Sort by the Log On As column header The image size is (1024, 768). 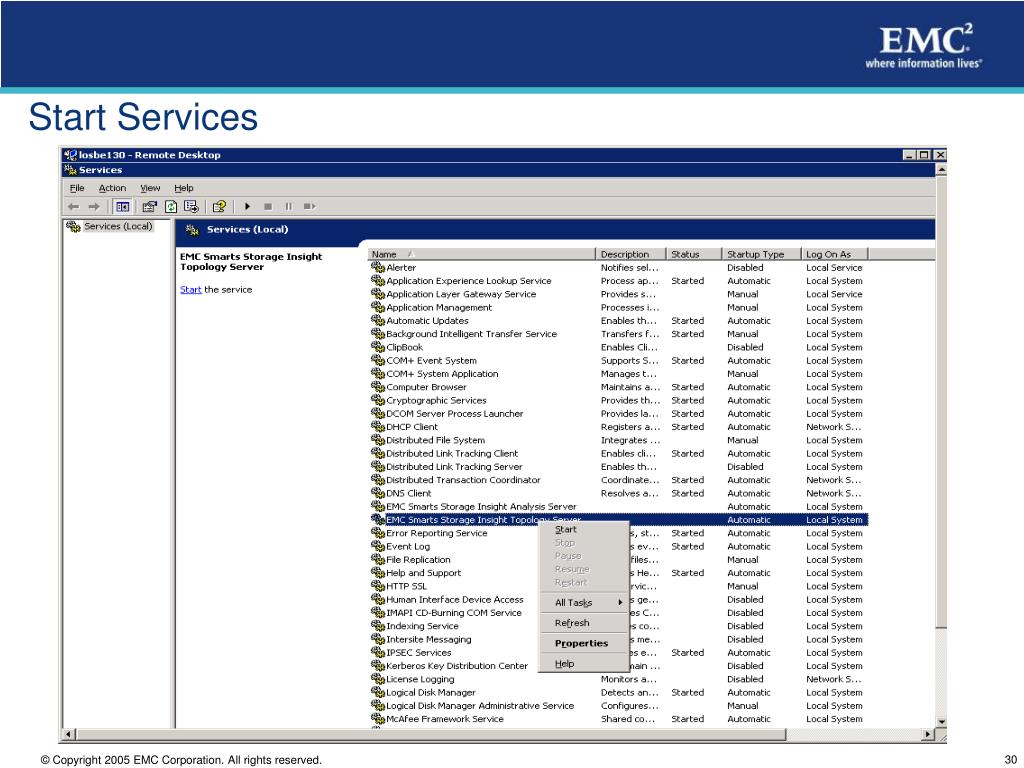835,254
